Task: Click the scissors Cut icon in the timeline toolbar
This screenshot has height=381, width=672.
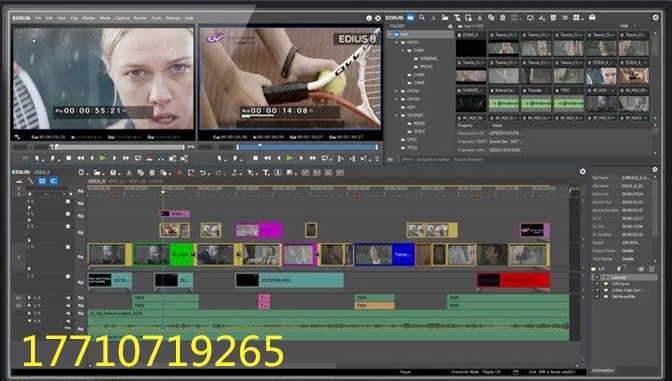Action: (x=129, y=173)
